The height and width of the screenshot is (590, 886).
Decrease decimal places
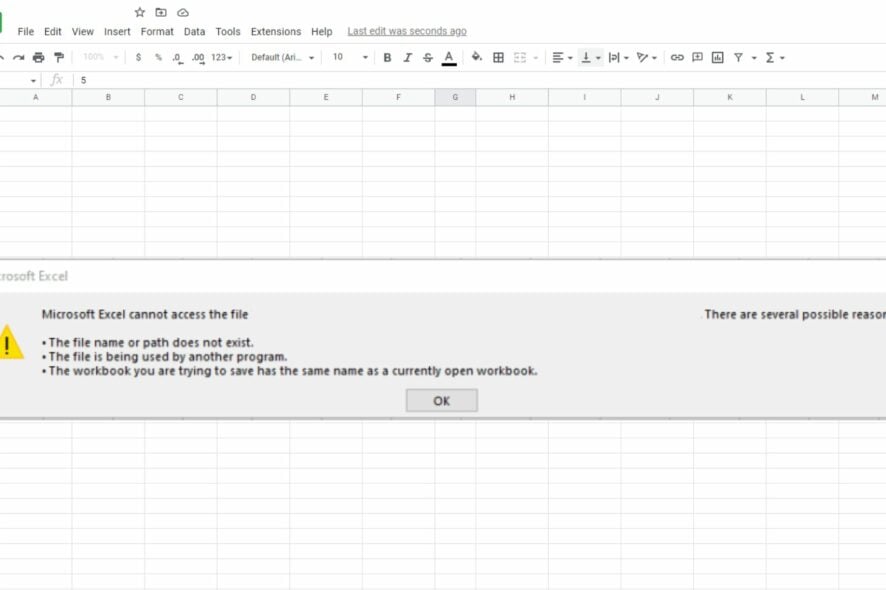point(177,58)
